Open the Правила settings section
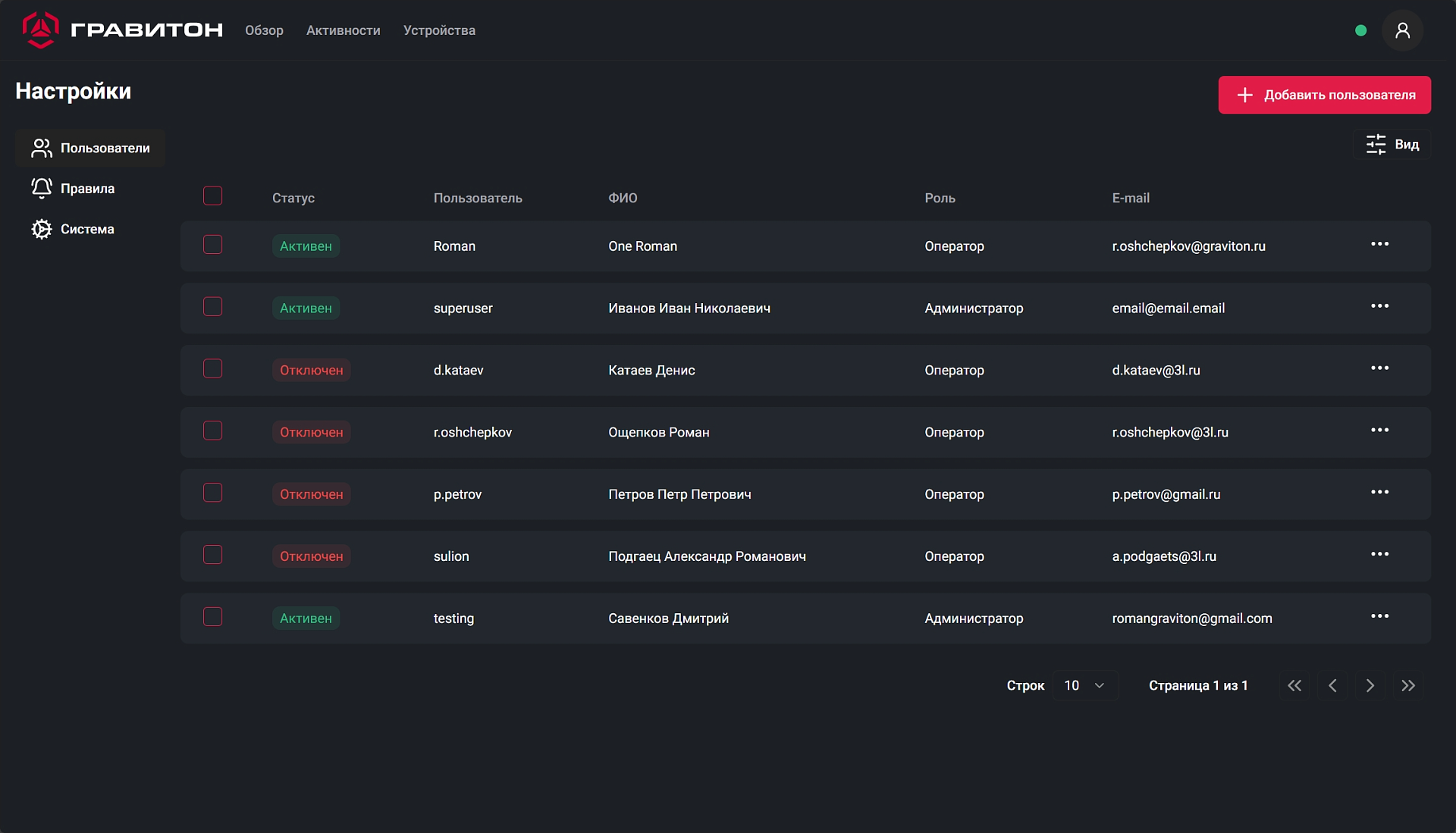The image size is (1456, 833). (87, 189)
